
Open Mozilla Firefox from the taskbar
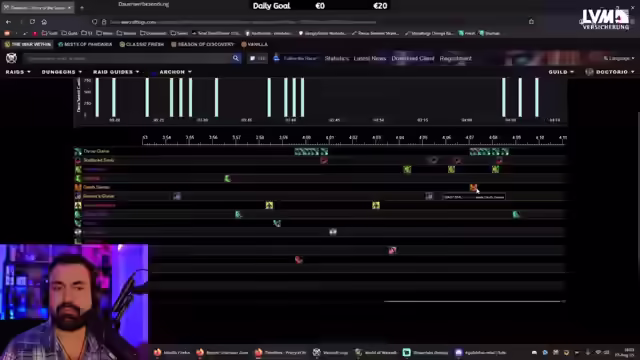[x=172, y=352]
